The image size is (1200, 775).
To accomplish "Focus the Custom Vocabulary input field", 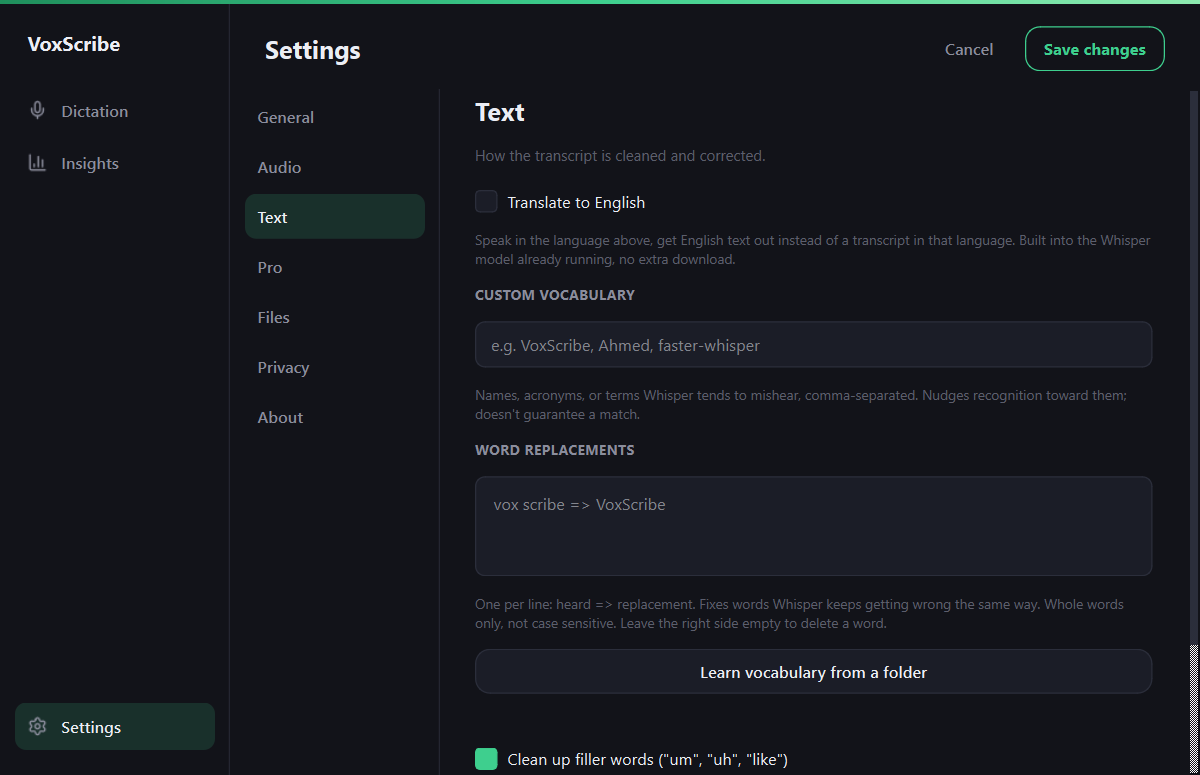I will (x=813, y=345).
